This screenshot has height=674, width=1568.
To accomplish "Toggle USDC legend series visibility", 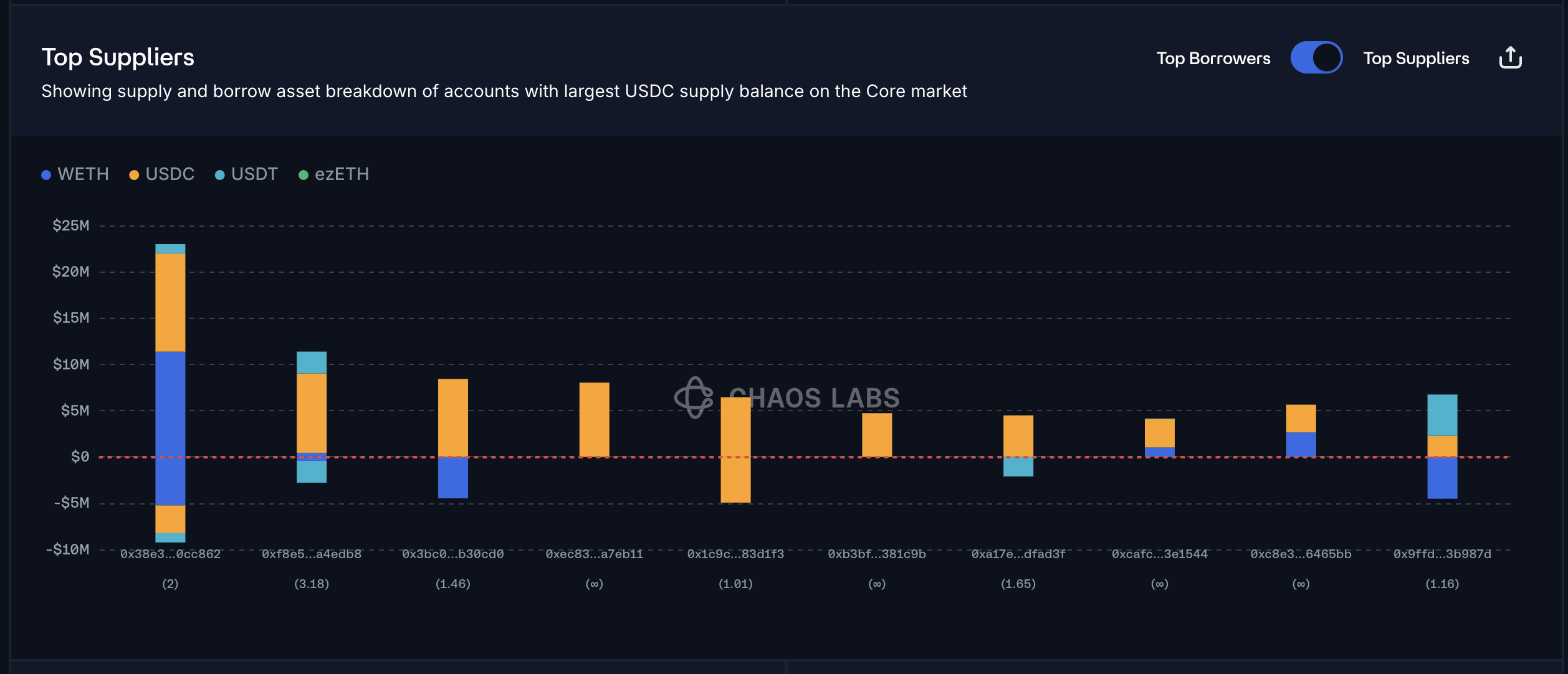I will coord(169,174).
